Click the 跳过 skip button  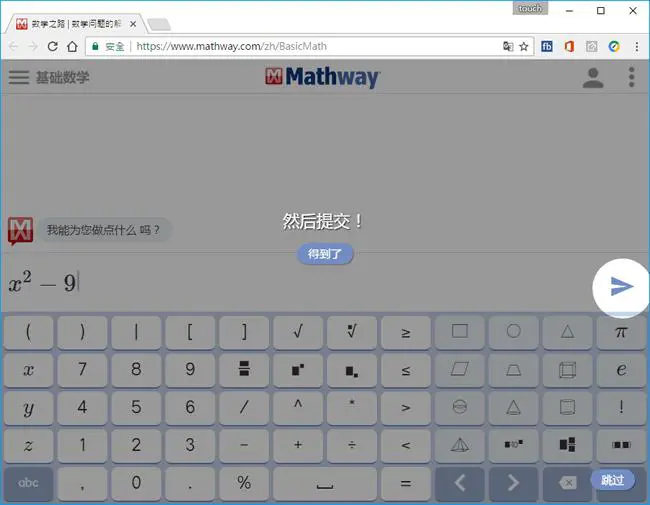pyautogui.click(x=612, y=480)
